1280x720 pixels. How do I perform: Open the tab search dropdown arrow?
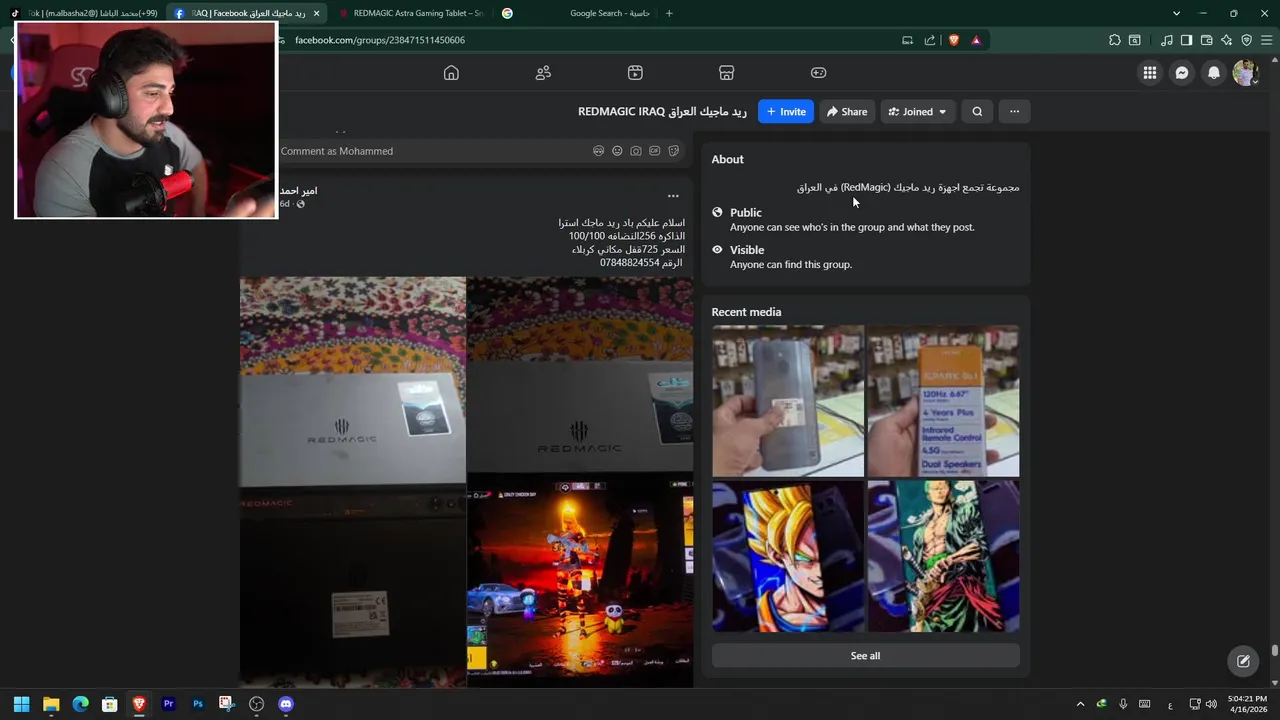point(1176,13)
